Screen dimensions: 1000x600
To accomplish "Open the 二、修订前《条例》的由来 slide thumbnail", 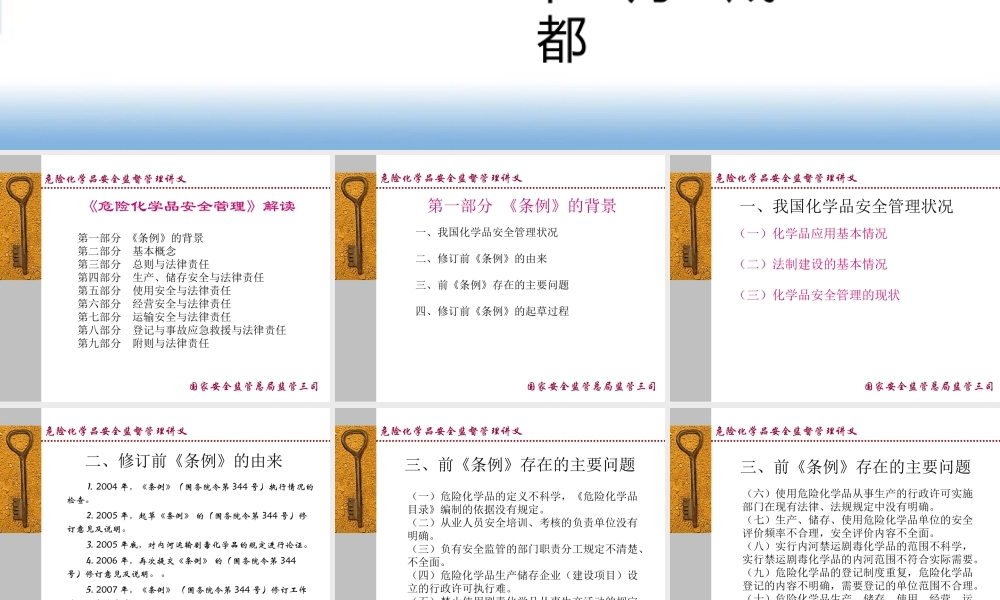I will 165,504.
